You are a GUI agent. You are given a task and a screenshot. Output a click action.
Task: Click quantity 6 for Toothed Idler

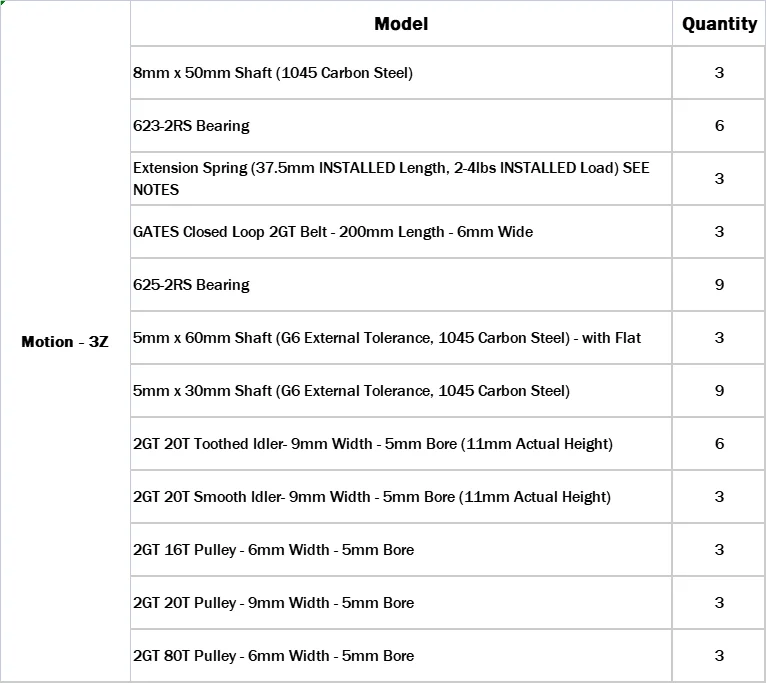point(719,444)
